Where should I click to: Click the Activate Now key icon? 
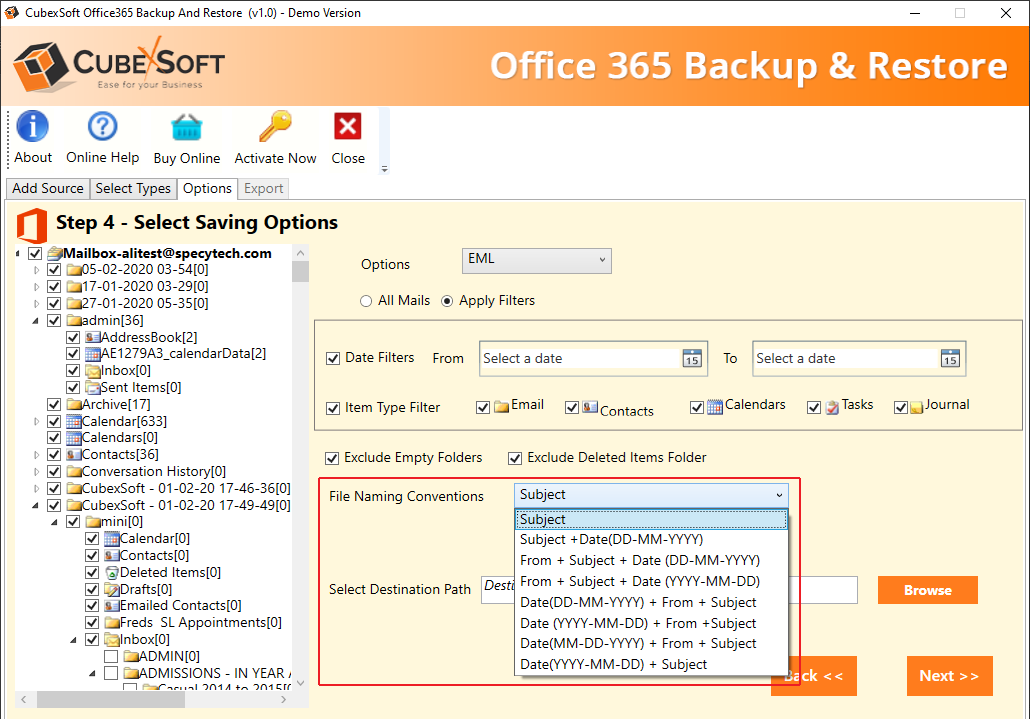(x=275, y=126)
